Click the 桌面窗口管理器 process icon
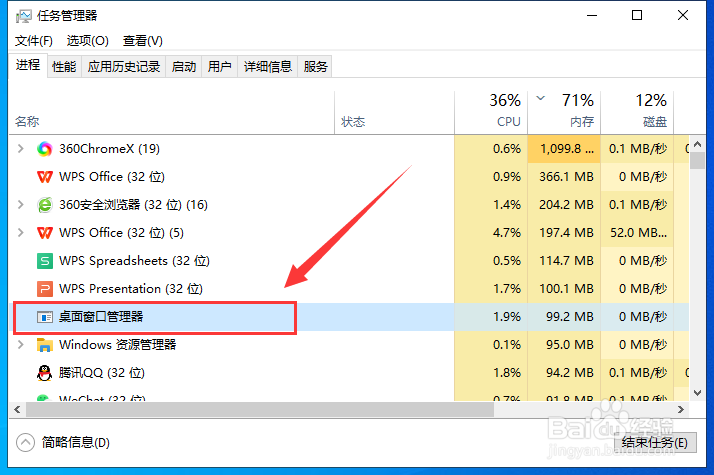The width and height of the screenshot is (714, 475). (x=45, y=317)
